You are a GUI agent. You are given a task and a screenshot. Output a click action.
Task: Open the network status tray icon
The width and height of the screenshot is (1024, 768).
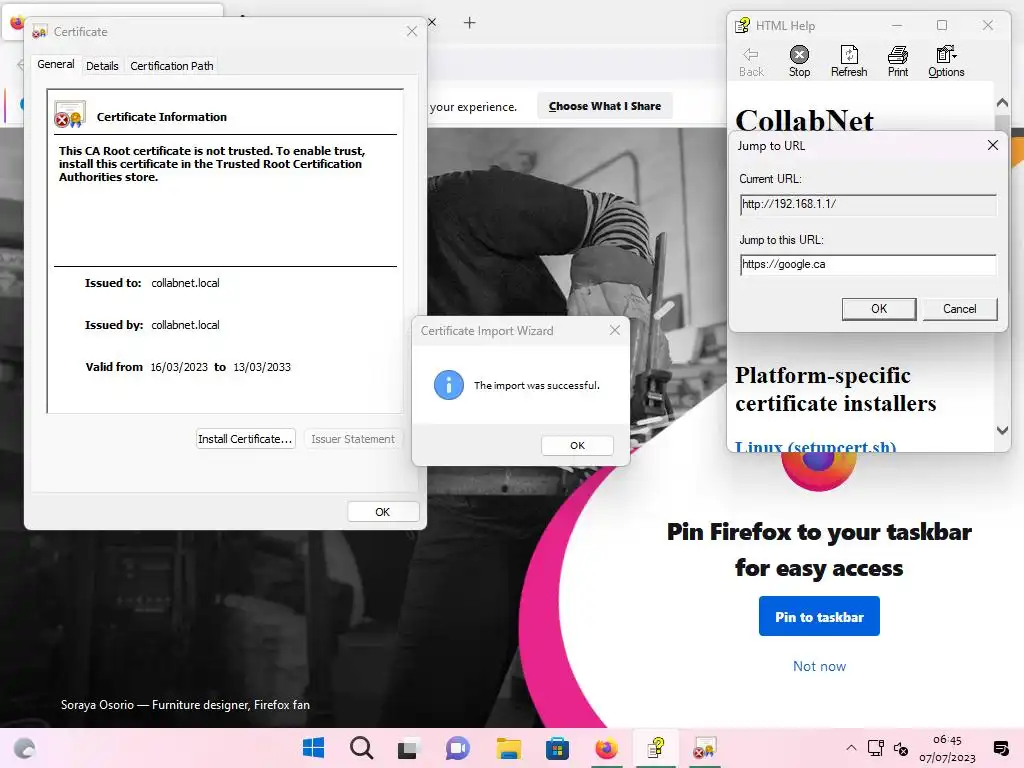(x=875, y=748)
